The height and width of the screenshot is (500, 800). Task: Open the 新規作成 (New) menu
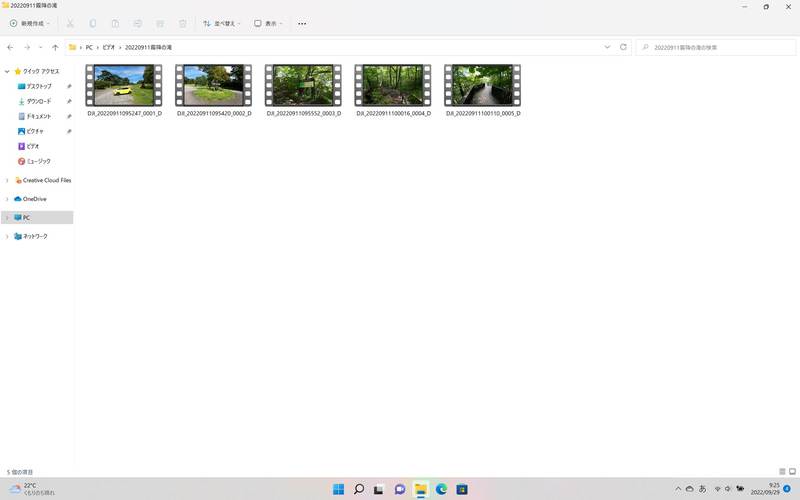[x=30, y=23]
